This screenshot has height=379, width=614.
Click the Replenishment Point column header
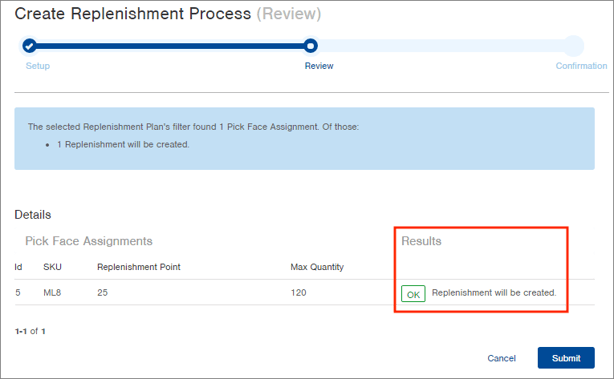coord(139,267)
